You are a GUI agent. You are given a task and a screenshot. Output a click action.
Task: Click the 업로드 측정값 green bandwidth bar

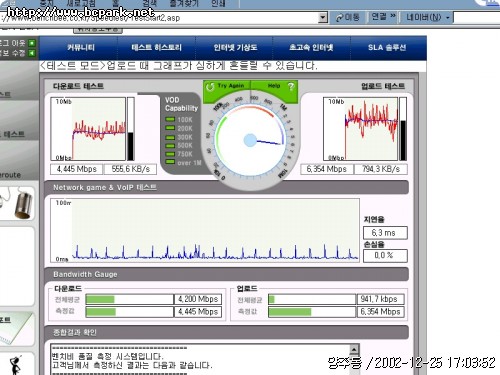click(290, 312)
